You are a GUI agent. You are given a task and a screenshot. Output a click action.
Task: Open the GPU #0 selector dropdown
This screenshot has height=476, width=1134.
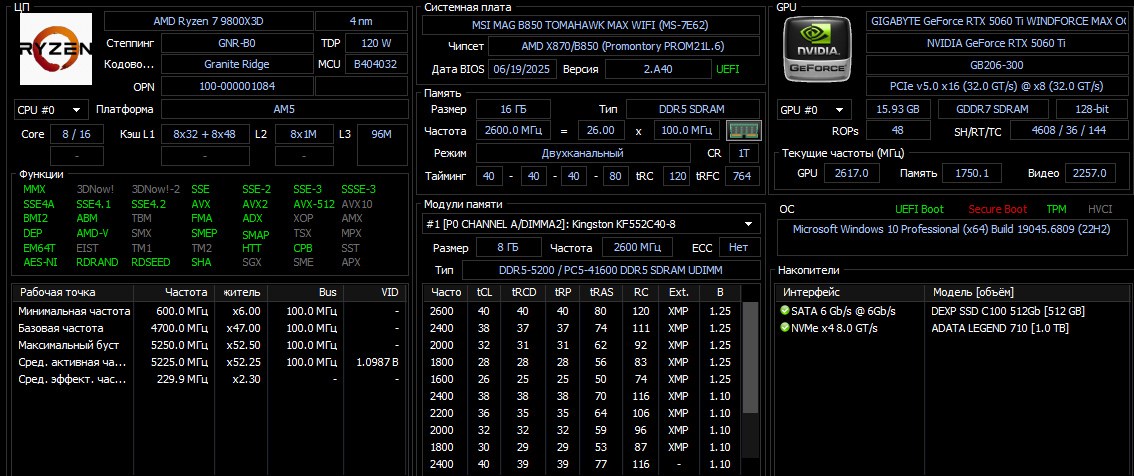coord(814,110)
